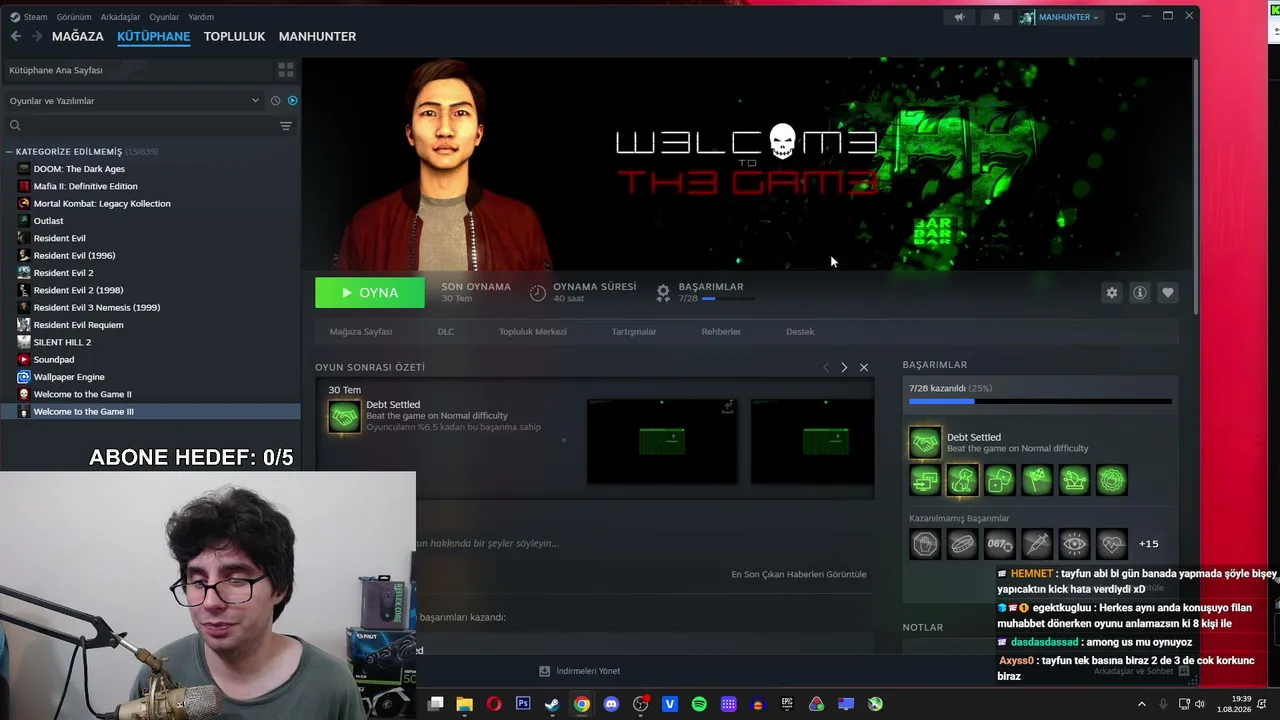Image resolution: width=1280 pixels, height=720 pixels.
Task: Open the Tartışmalar section
Action: tap(634, 332)
